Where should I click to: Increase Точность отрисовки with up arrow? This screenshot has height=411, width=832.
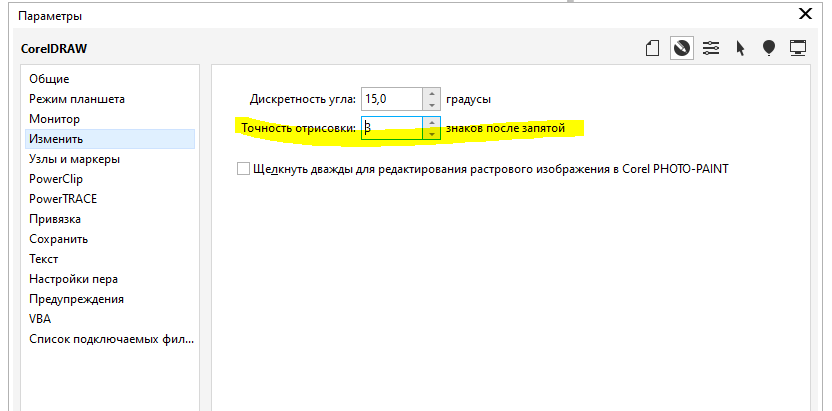[431, 123]
